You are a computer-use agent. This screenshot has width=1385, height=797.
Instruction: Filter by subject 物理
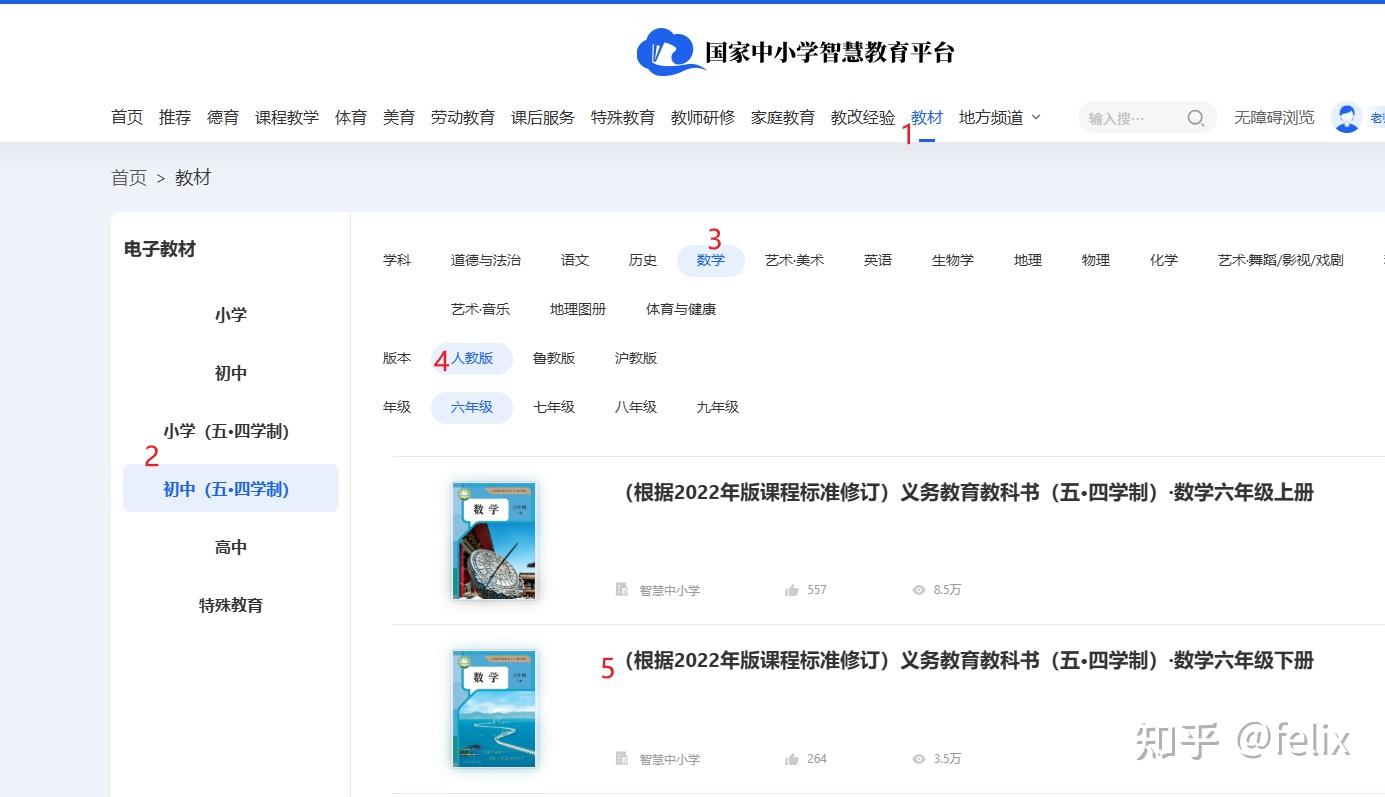click(1096, 260)
